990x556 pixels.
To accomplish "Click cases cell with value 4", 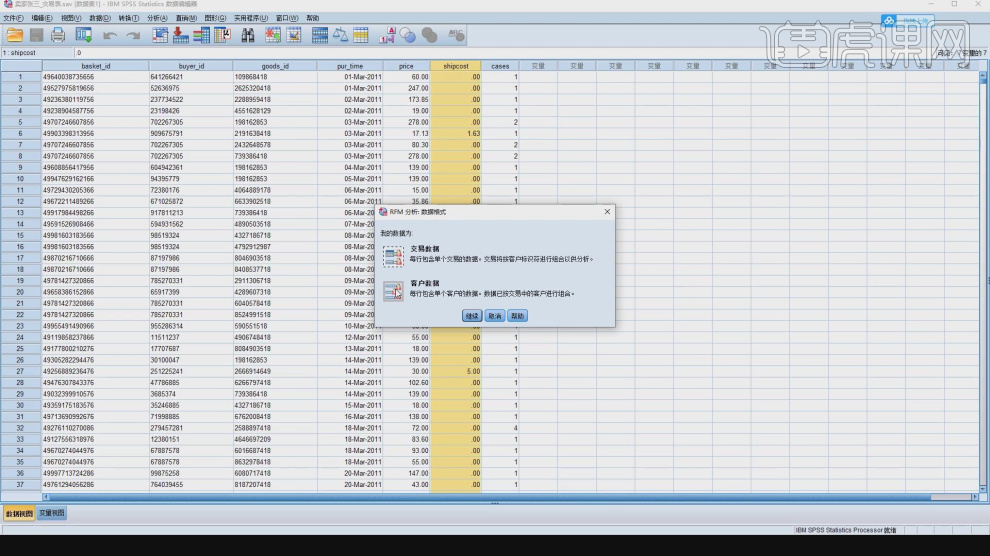I will (x=500, y=428).
